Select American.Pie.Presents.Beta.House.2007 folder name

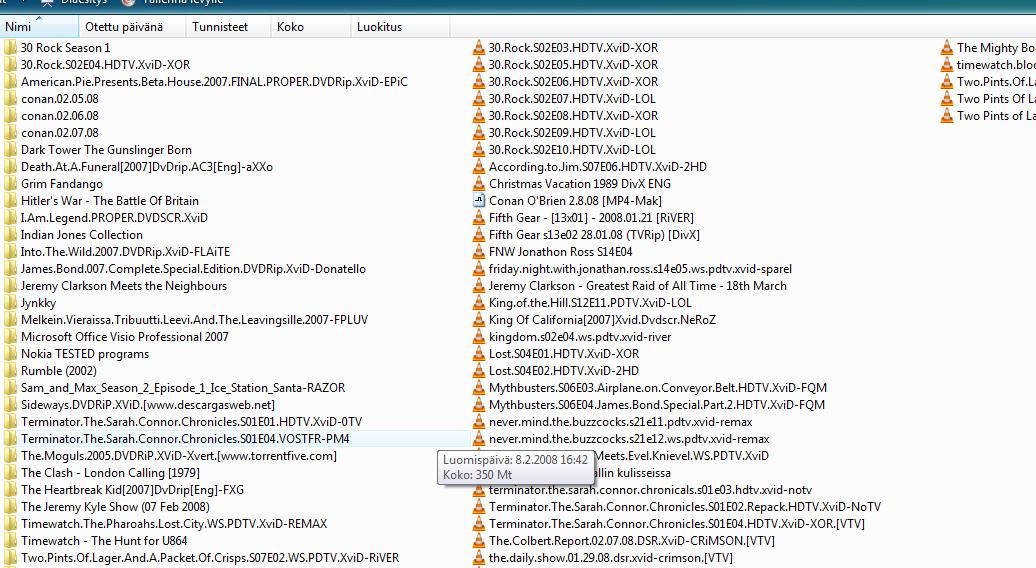[214, 82]
